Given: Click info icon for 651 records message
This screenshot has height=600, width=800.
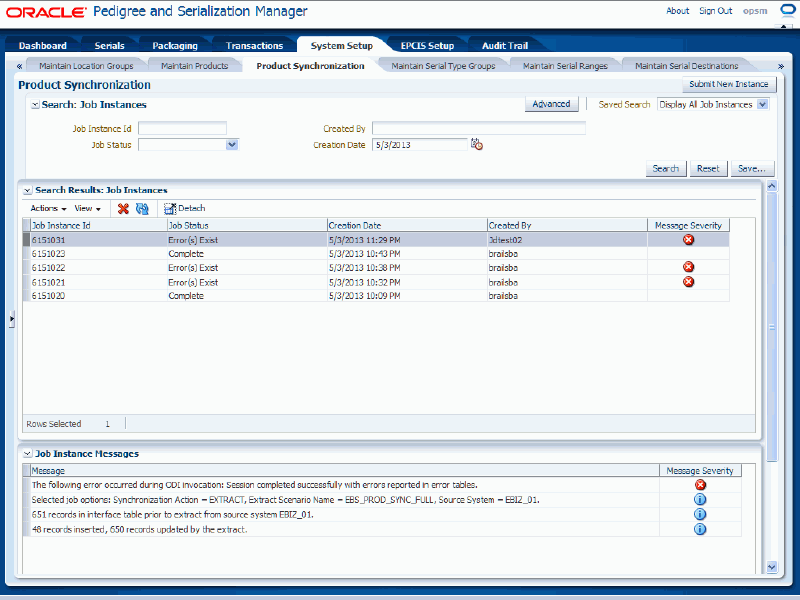Looking at the screenshot, I should click(x=701, y=514).
